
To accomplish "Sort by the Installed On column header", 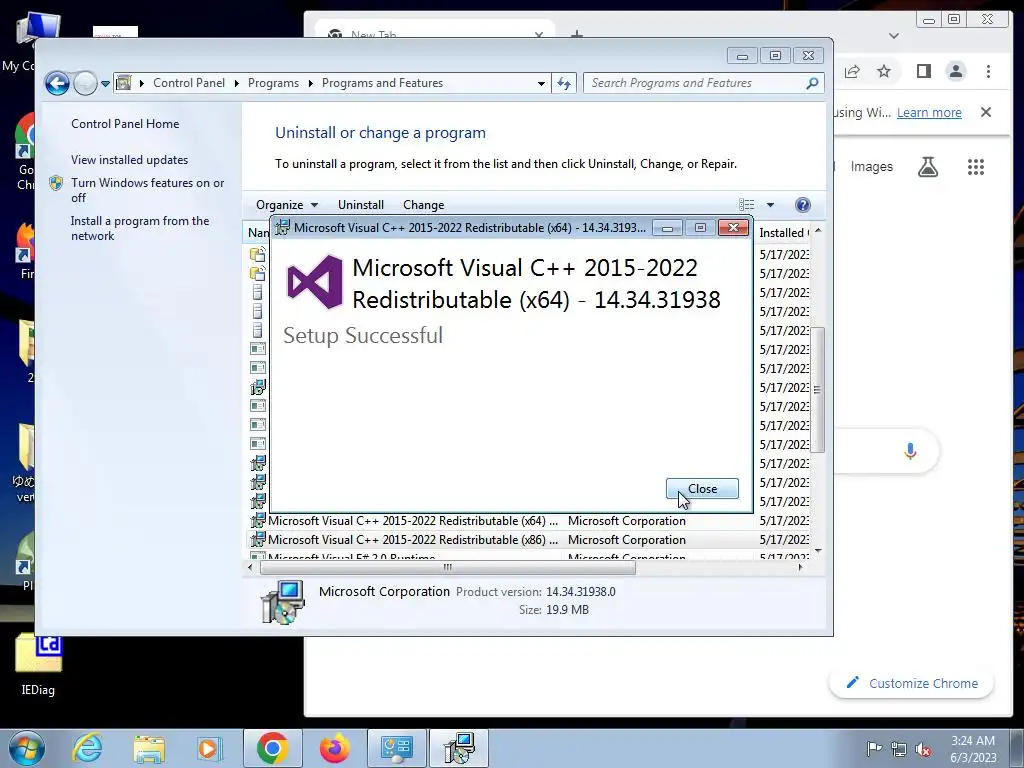I will (x=782, y=232).
